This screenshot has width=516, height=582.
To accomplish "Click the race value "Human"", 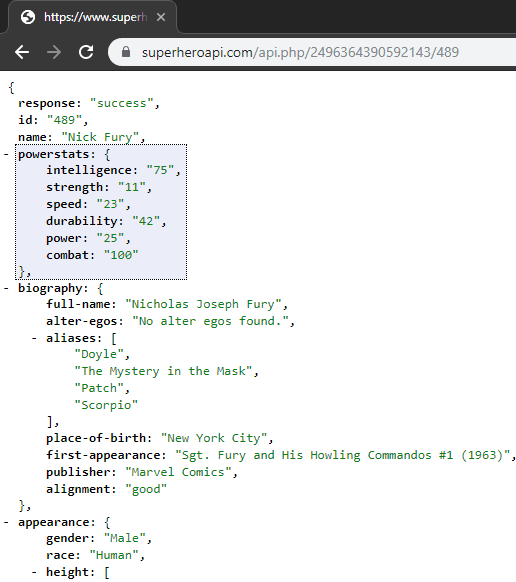I will point(114,555).
